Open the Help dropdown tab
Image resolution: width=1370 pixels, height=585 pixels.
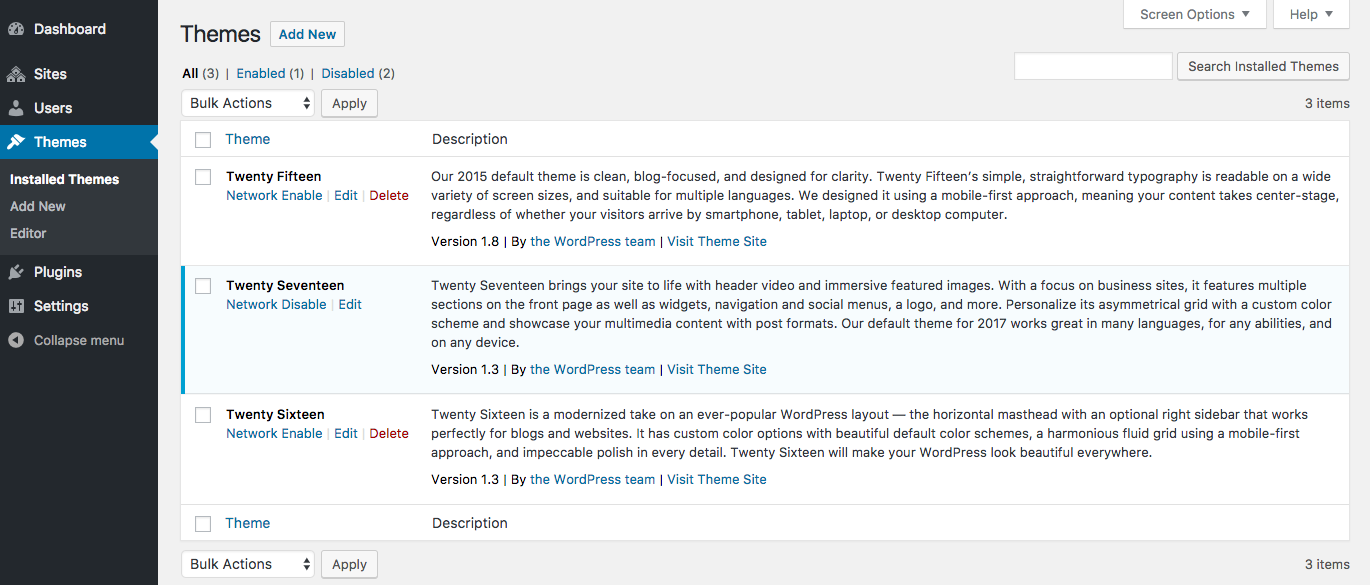(1310, 14)
